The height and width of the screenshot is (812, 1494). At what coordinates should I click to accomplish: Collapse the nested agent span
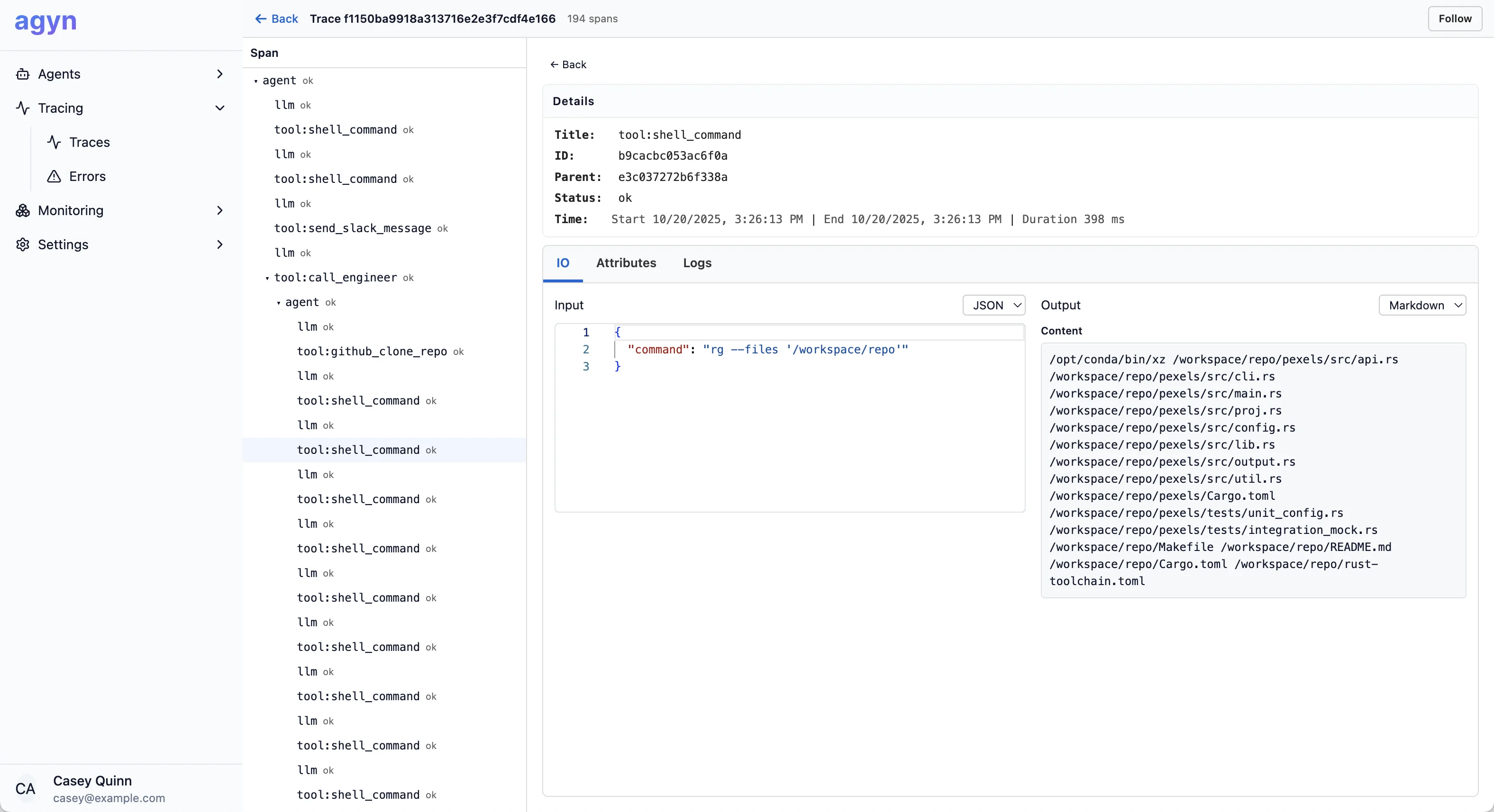tap(278, 303)
